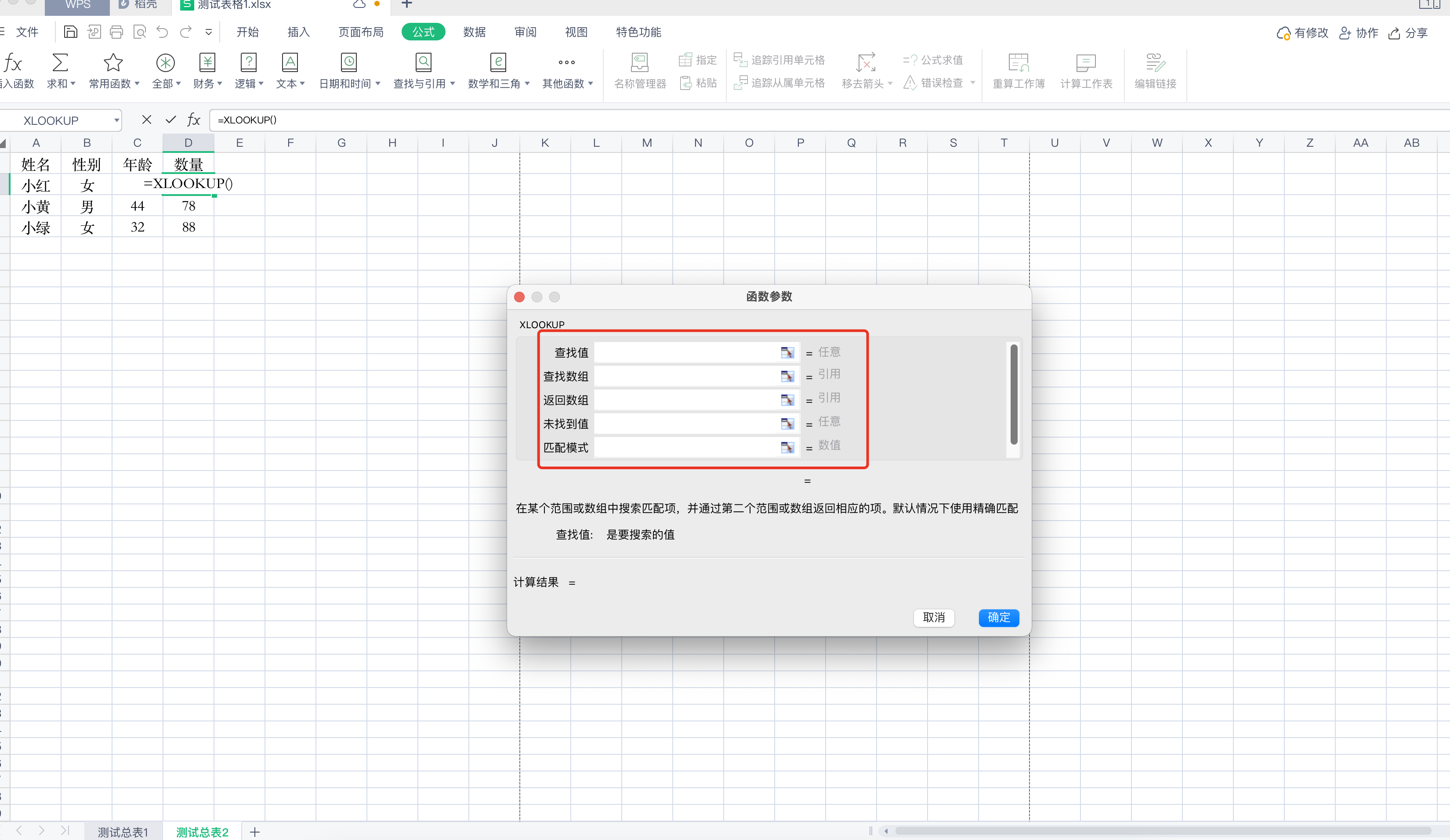Click range selector icon for 返回数组

point(787,400)
